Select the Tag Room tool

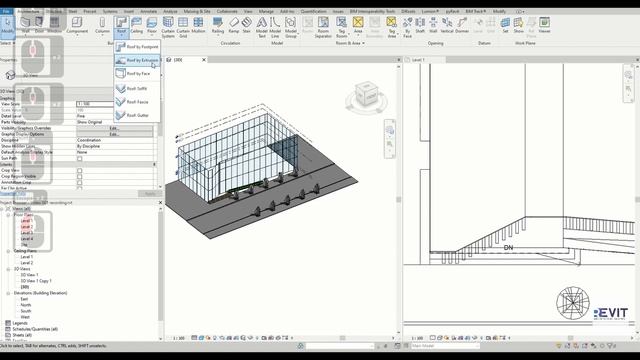click(x=342, y=27)
